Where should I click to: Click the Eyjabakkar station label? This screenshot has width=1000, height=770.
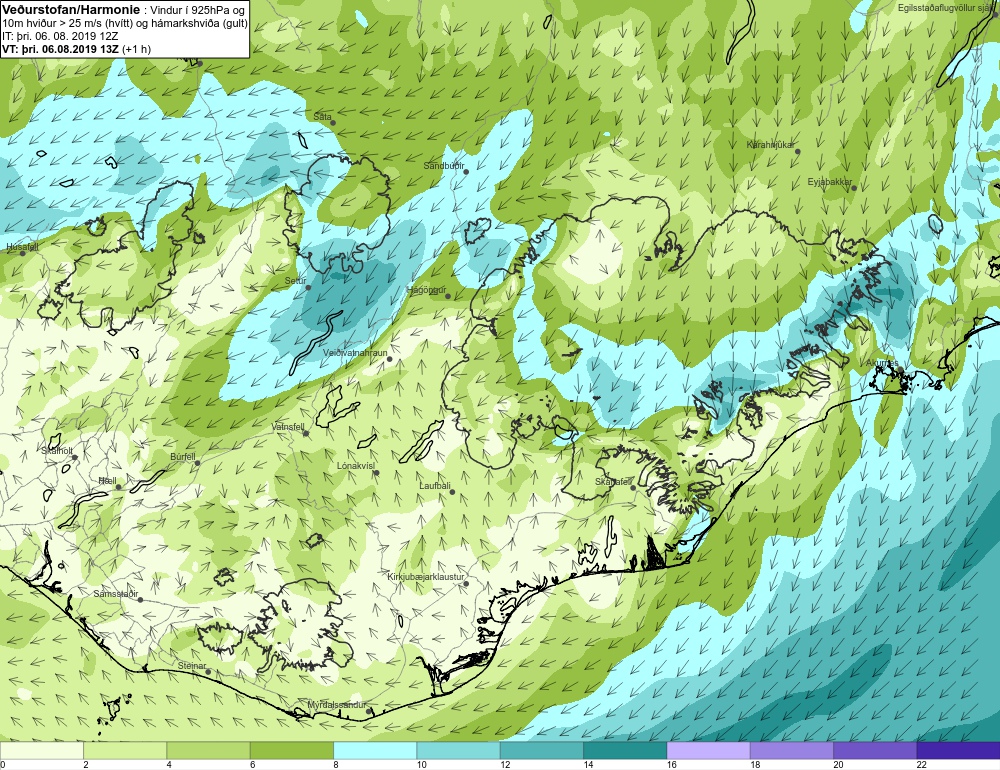[x=829, y=182]
